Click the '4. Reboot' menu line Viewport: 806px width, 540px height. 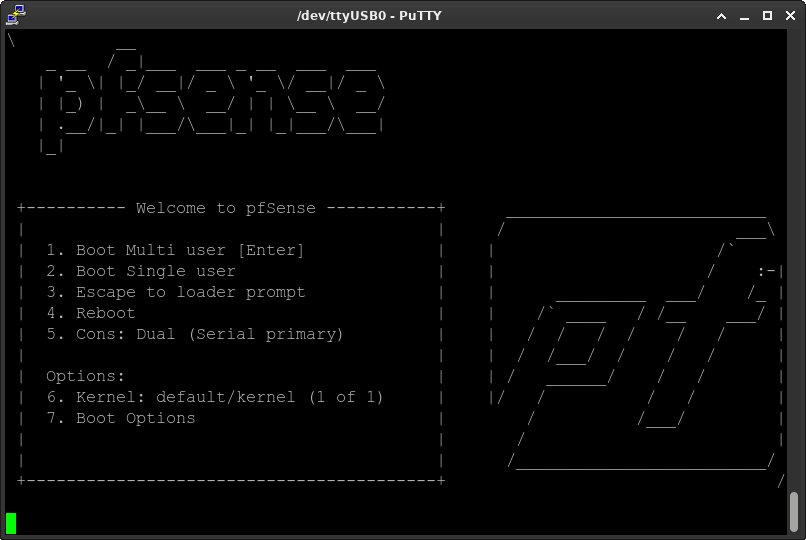pyautogui.click(x=91, y=313)
